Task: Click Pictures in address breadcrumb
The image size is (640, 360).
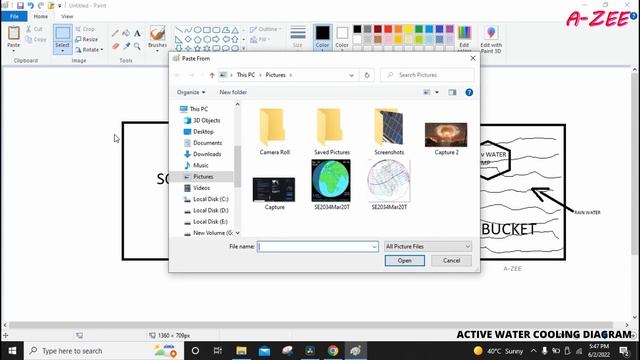Action: click(276, 75)
